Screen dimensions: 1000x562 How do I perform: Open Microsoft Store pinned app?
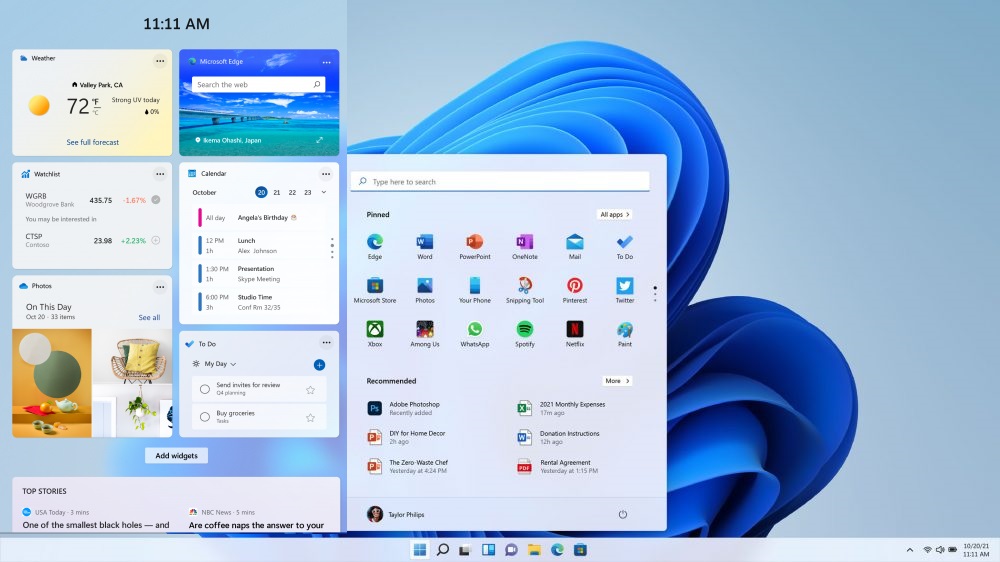(374, 290)
